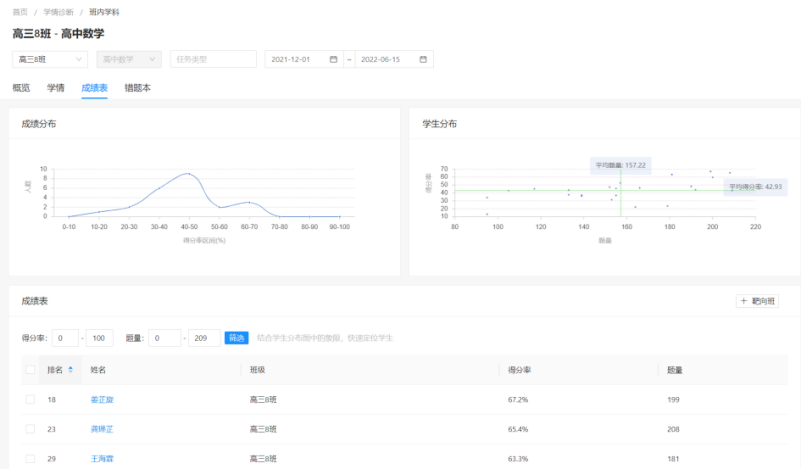Click the plus icon on 靶向班 button
The image size is (801, 469).
click(x=744, y=301)
